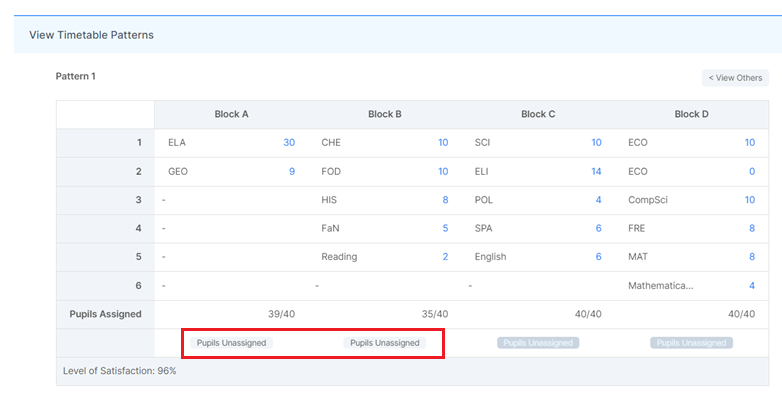Click FRE pupil count 8

[x=752, y=228]
